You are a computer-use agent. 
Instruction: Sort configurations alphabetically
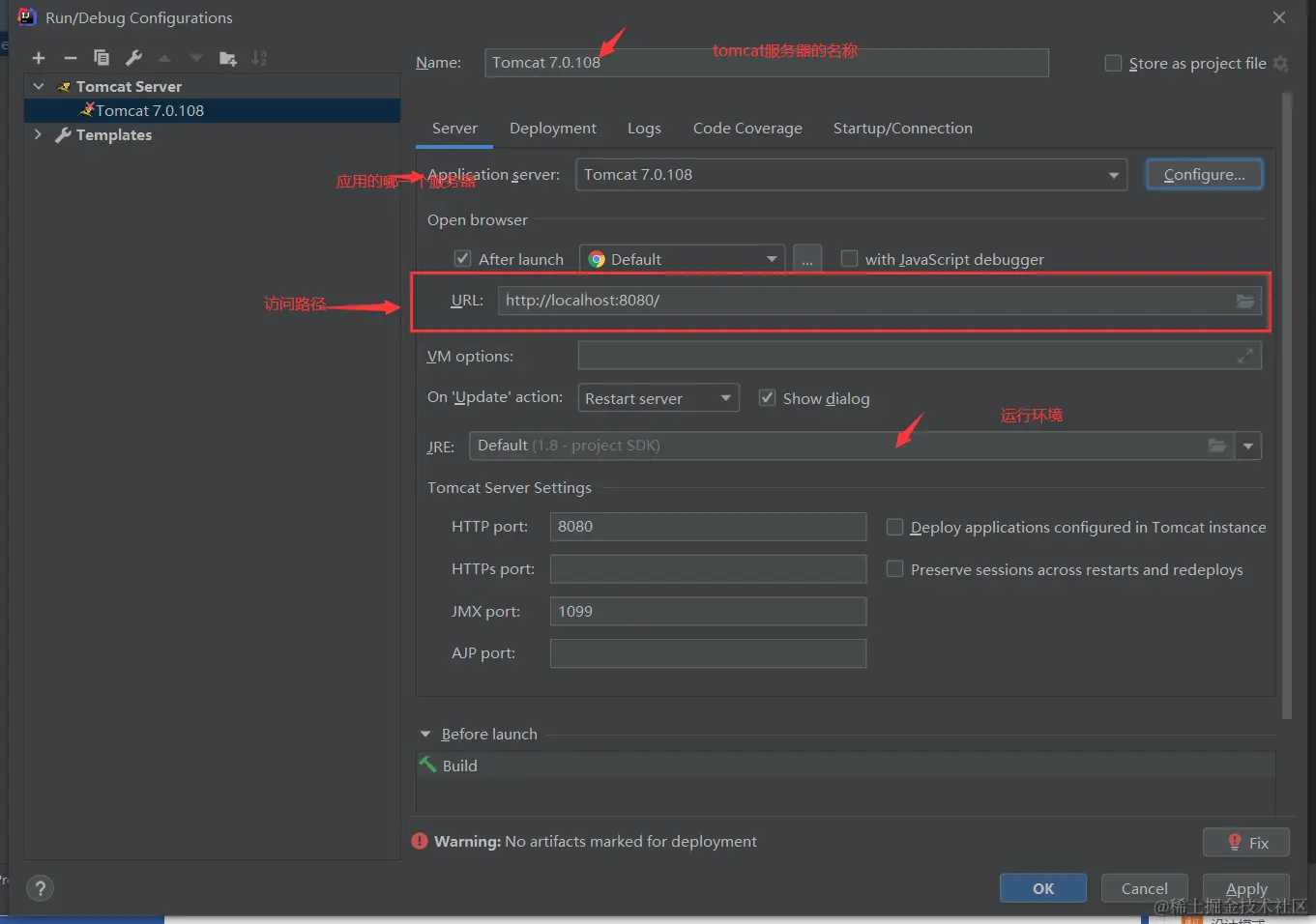click(x=259, y=58)
